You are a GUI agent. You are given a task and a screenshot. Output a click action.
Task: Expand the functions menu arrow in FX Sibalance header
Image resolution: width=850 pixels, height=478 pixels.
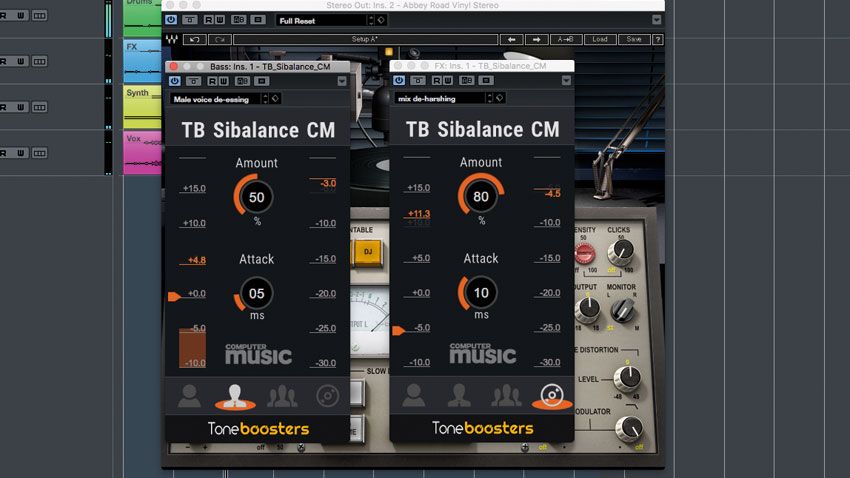click(x=566, y=80)
